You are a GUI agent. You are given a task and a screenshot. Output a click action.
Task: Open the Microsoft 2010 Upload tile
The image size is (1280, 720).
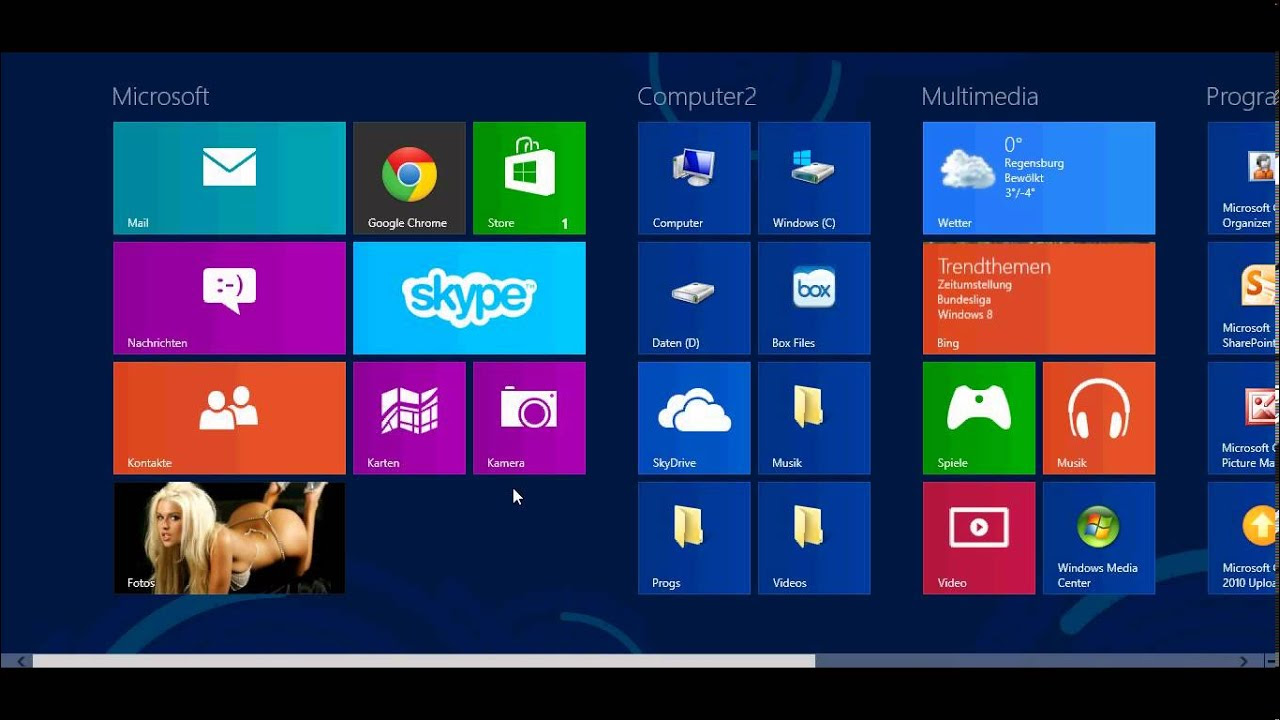tap(1244, 538)
